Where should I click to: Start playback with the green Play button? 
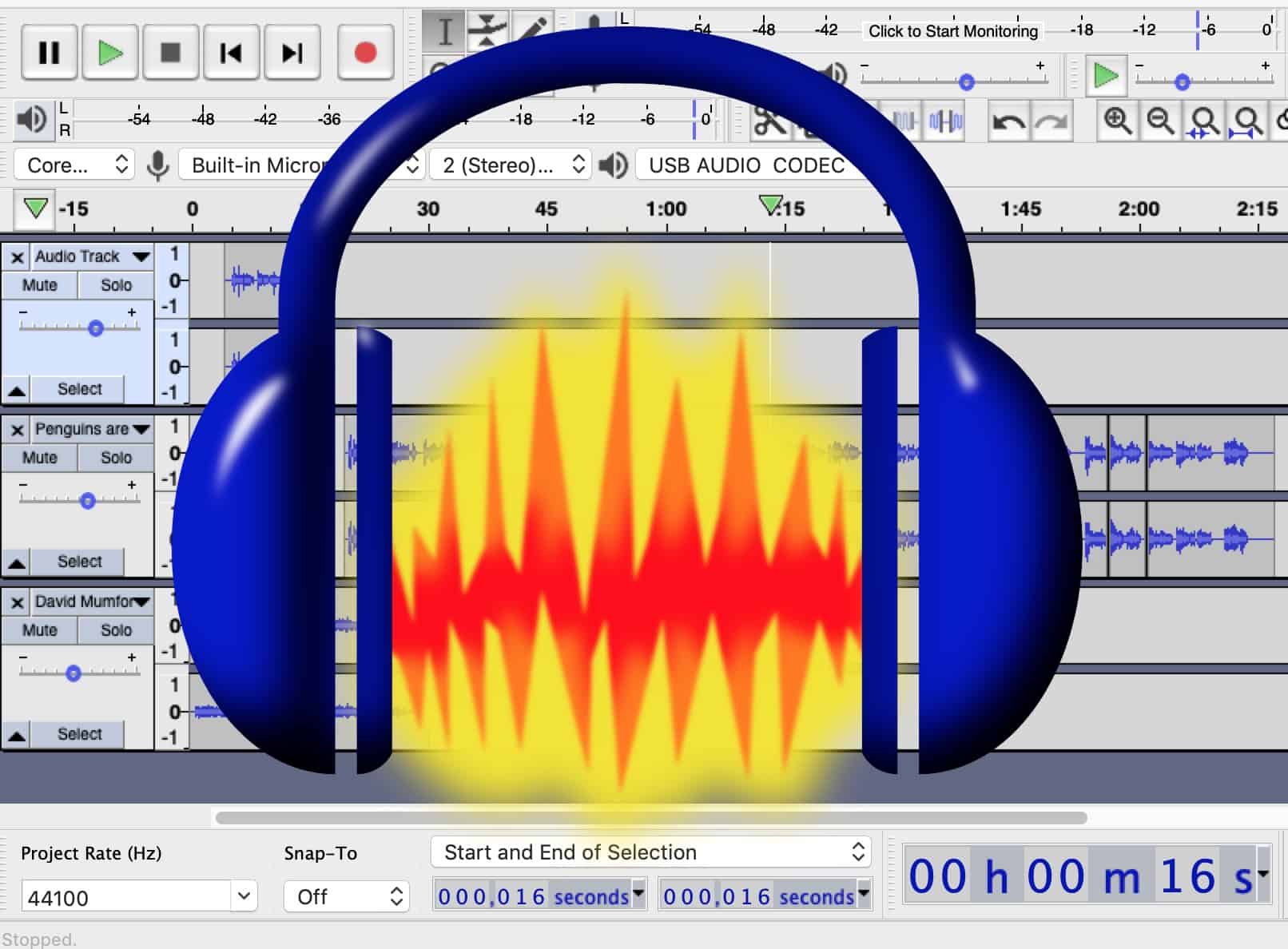point(109,53)
